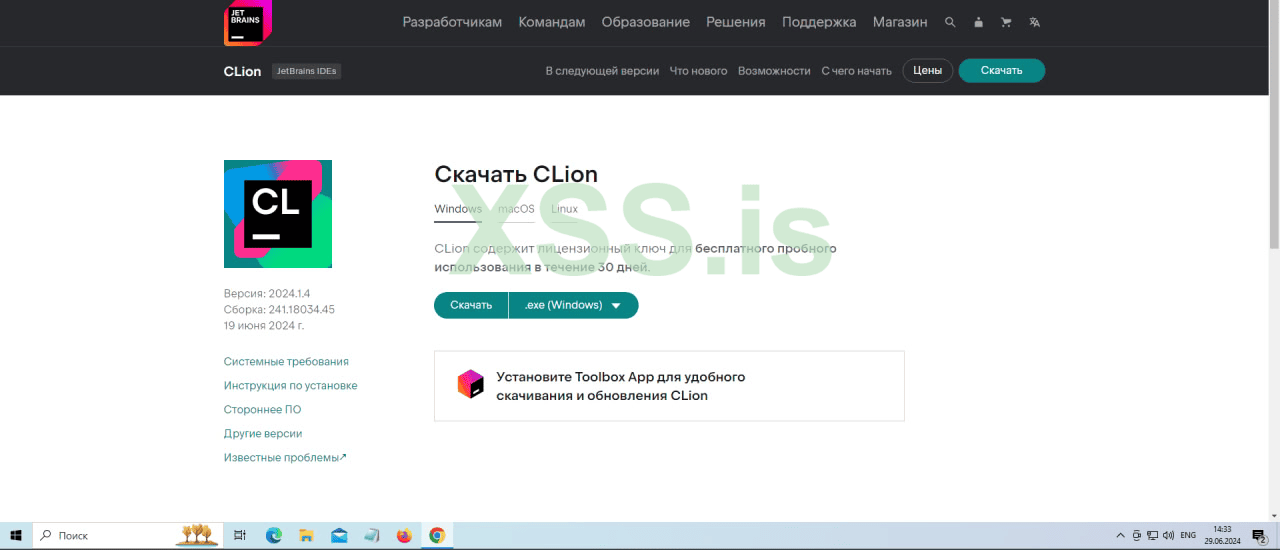Open the Системные требования link
The width and height of the screenshot is (1280, 550).
[x=286, y=362]
